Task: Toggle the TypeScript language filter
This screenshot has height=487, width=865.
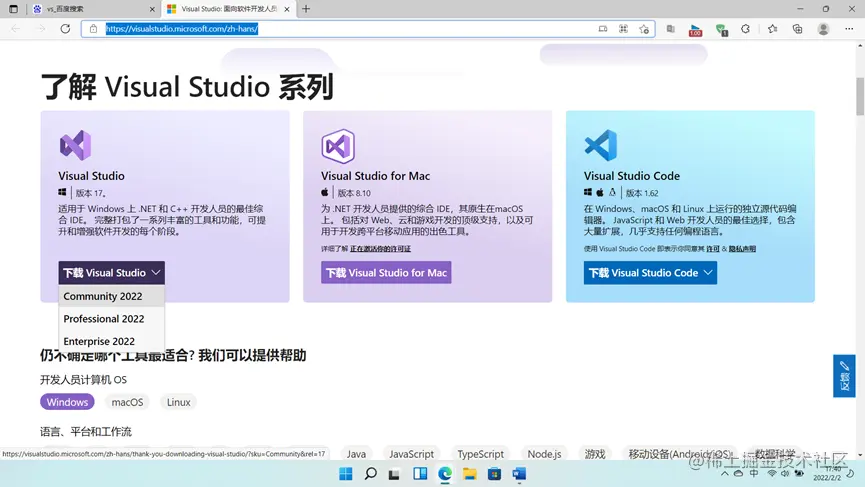Action: click(480, 453)
